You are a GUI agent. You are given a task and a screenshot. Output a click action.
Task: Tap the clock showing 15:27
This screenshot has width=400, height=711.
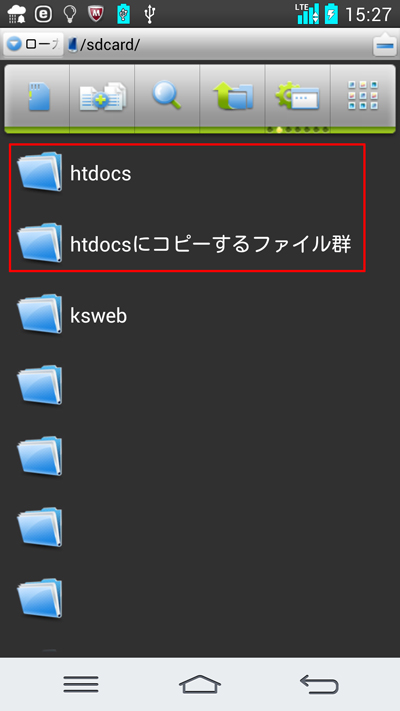(x=368, y=15)
